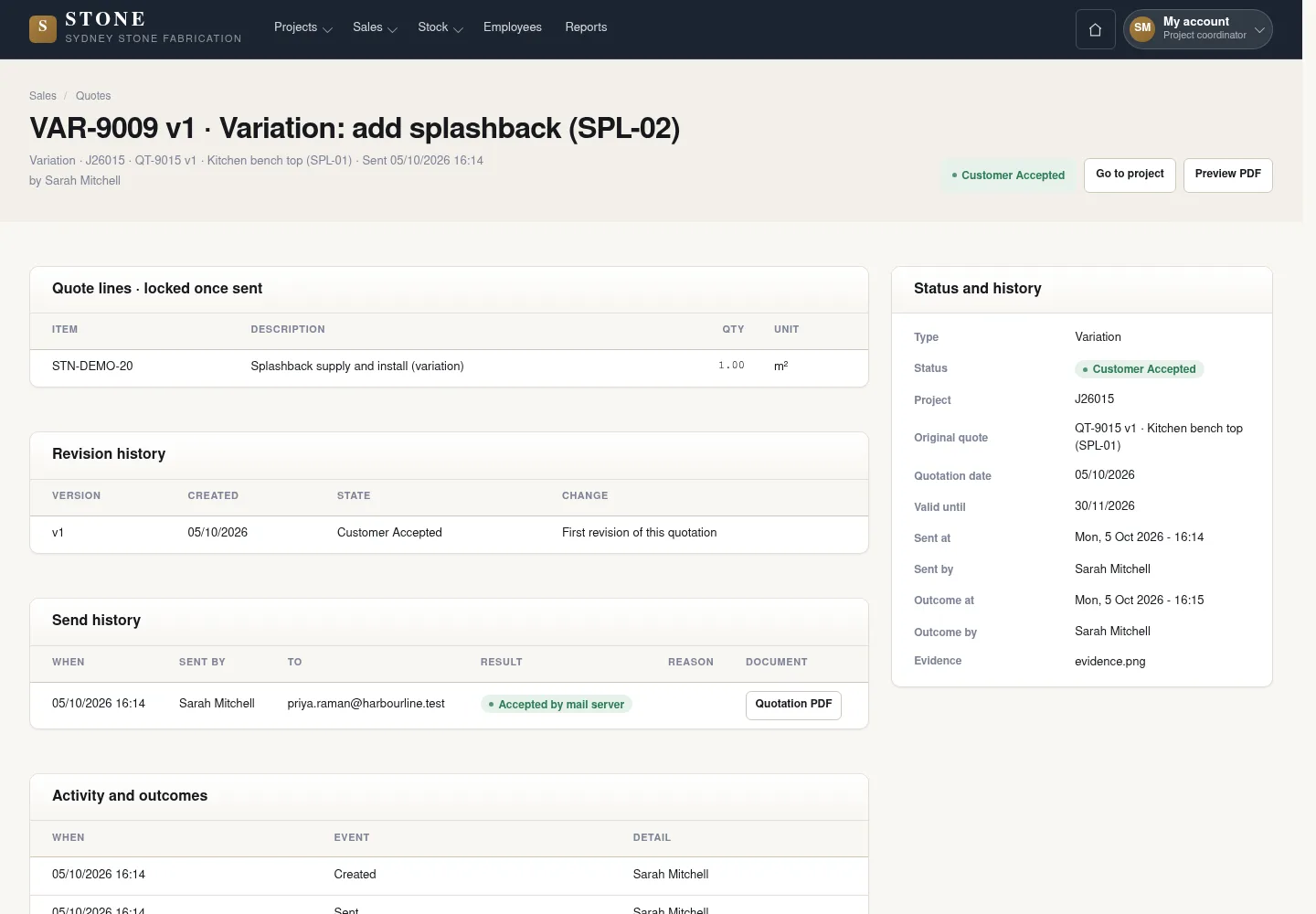Click the STN-DEMO-20 item cell
Image resolution: width=1316 pixels, height=914 pixels.
pyautogui.click(x=92, y=367)
